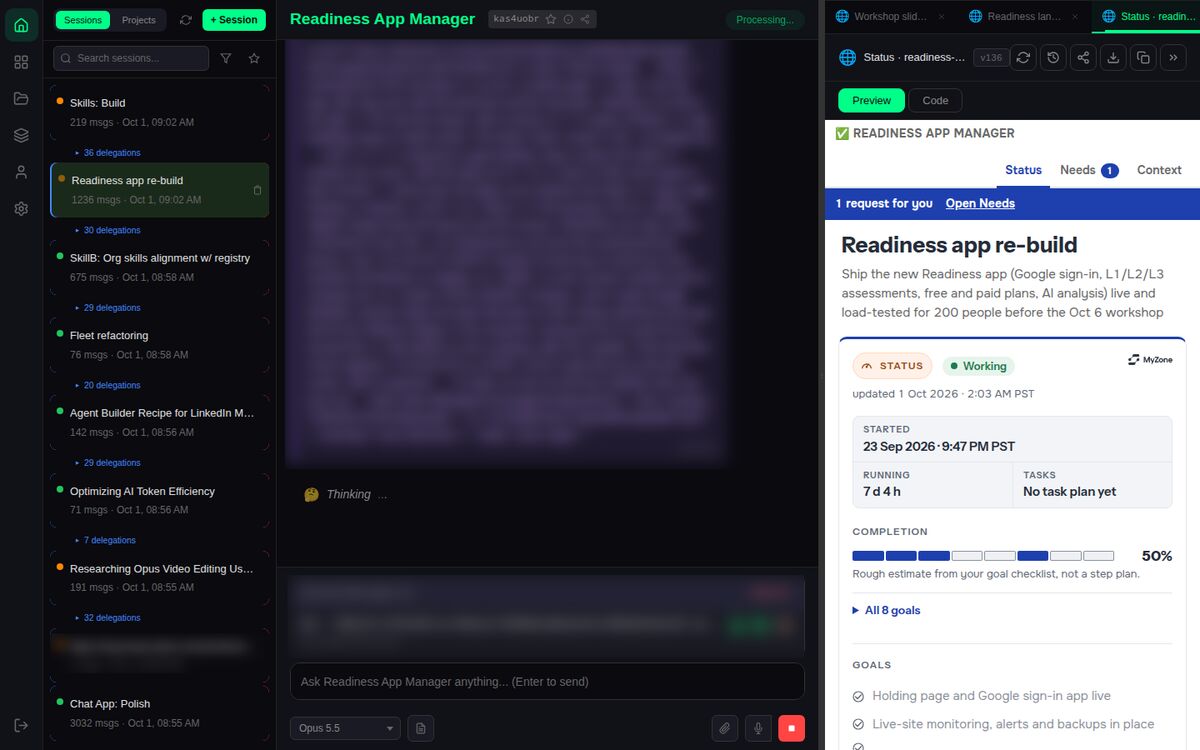
Task: Open the Status tab in preview
Action: [x=1023, y=170]
